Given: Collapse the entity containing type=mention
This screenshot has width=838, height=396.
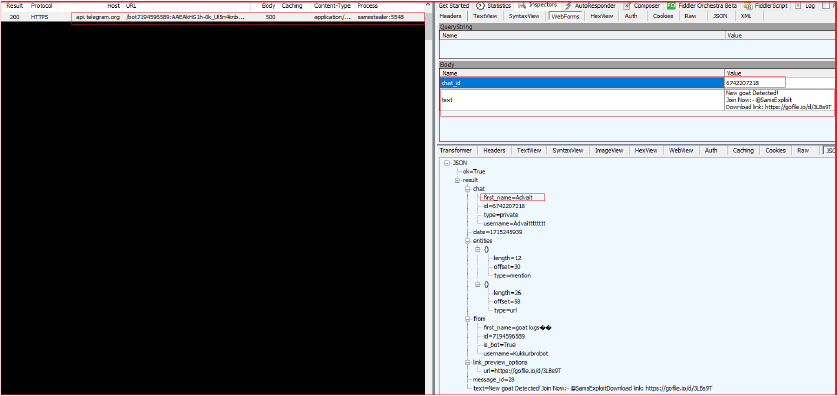Looking at the screenshot, I should click(478, 249).
